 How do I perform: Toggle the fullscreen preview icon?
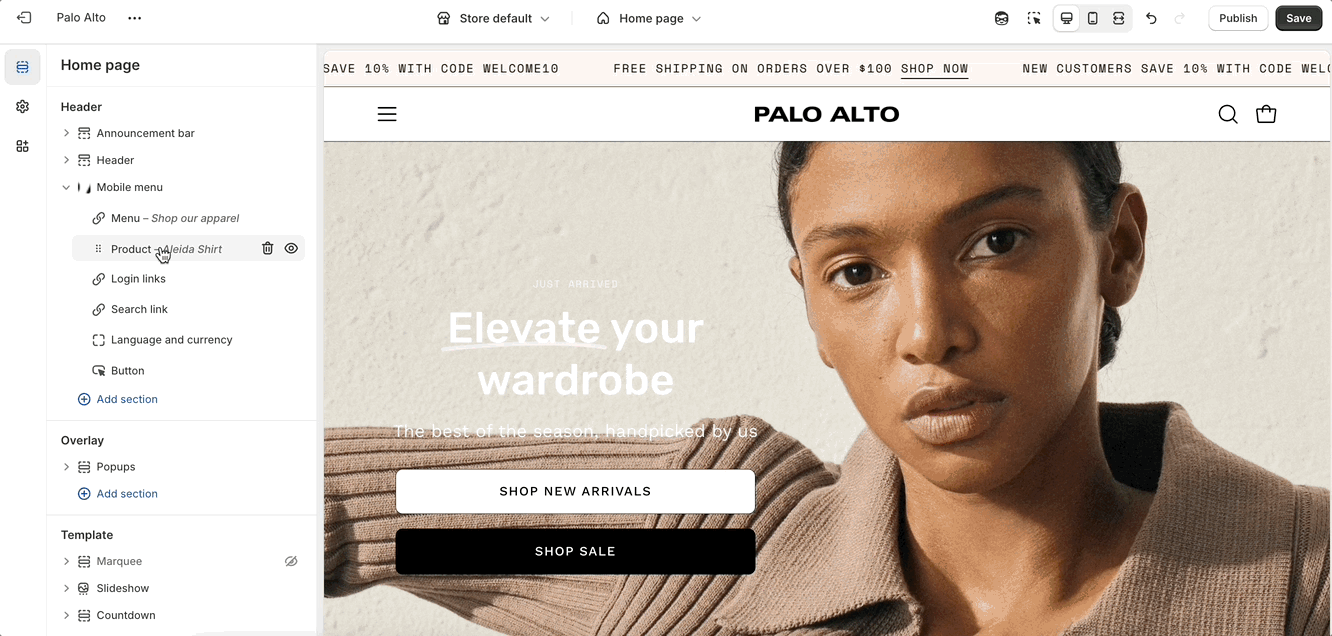click(x=1119, y=18)
